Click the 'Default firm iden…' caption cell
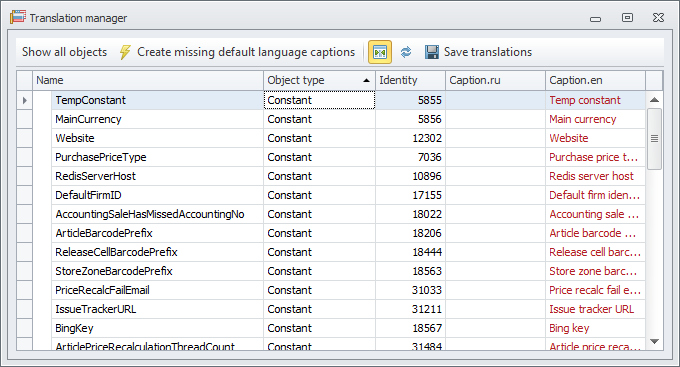This screenshot has height=367, width=680. tap(595, 195)
